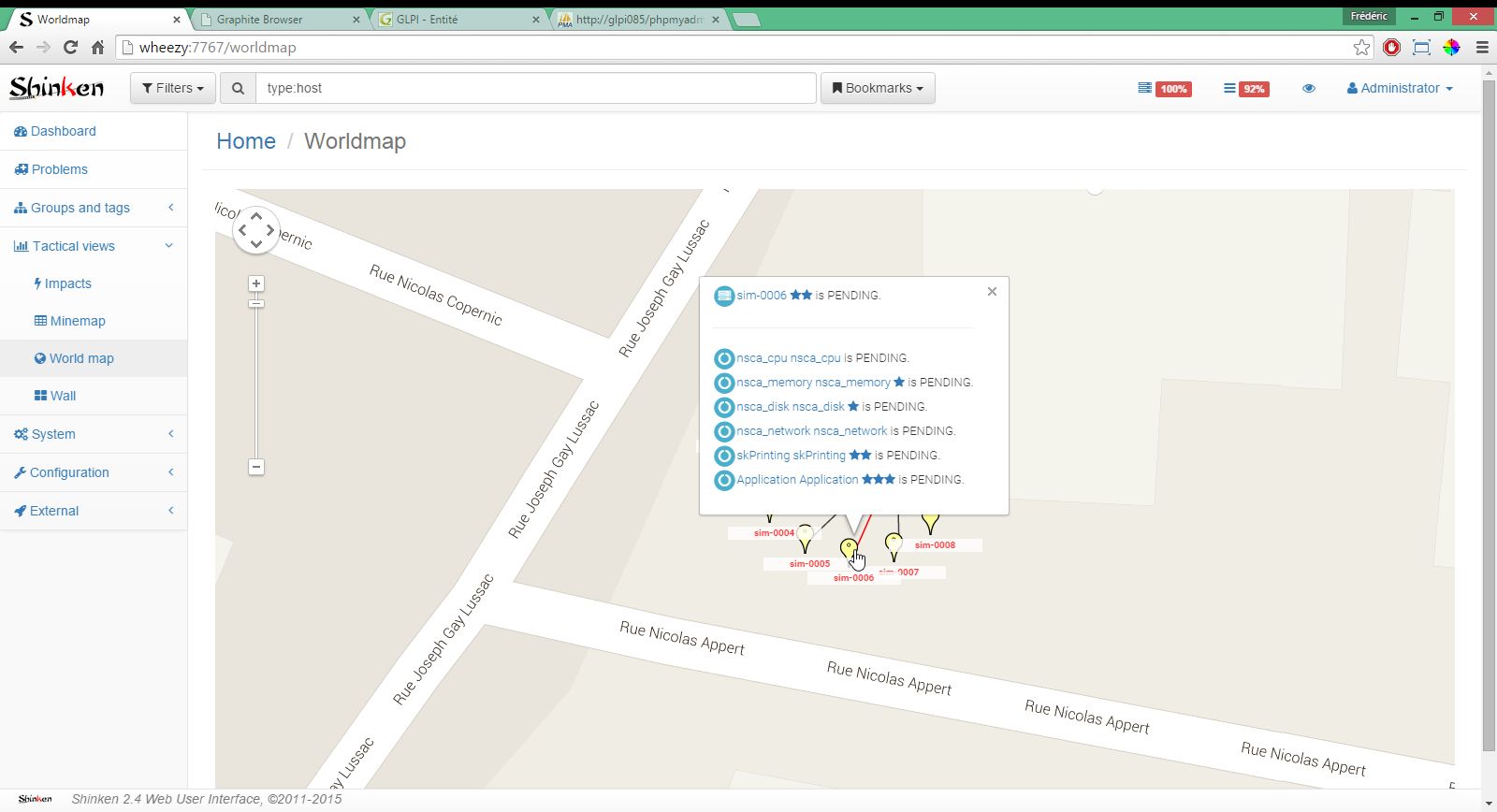The height and width of the screenshot is (812, 1497).
Task: Expand the External menu
Action: [x=94, y=511]
